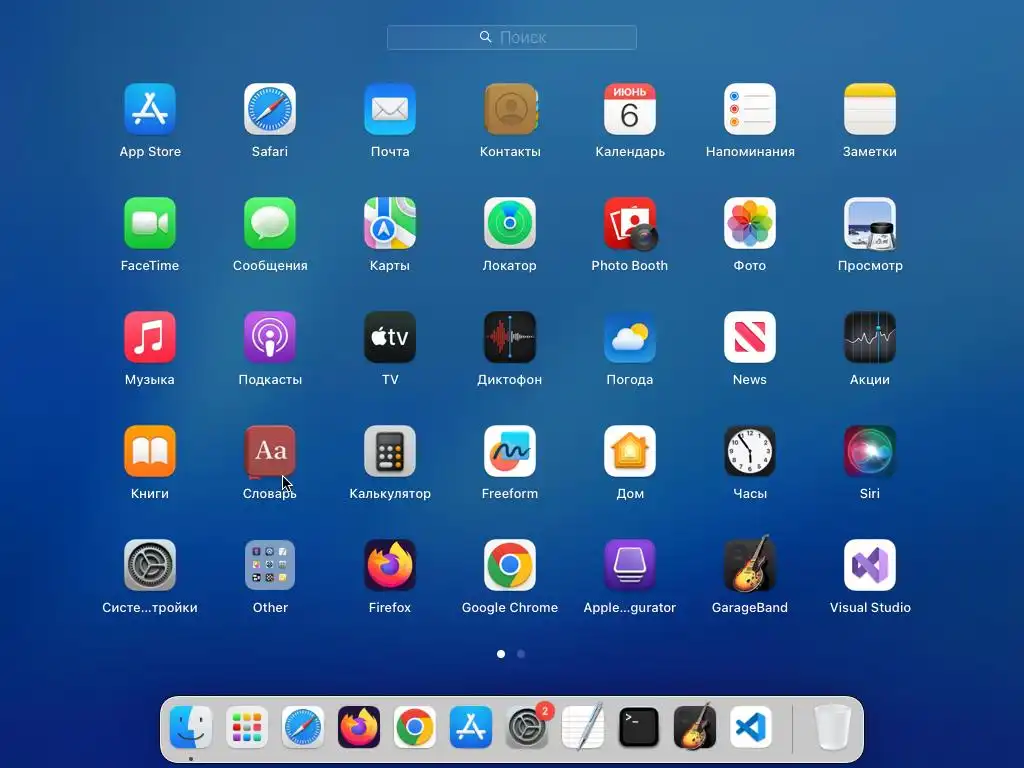Open App Store from Launchpad grid
The image size is (1024, 768).
(150, 109)
